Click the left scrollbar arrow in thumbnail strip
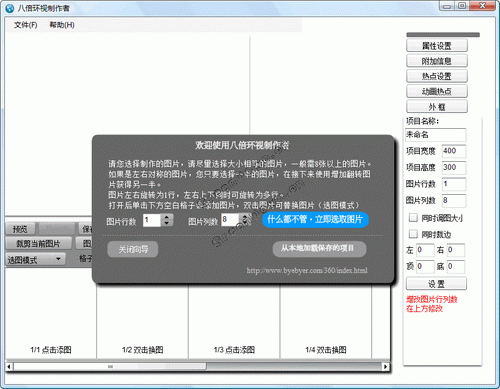Screen dimensions: 500x389 (x=9, y=367)
